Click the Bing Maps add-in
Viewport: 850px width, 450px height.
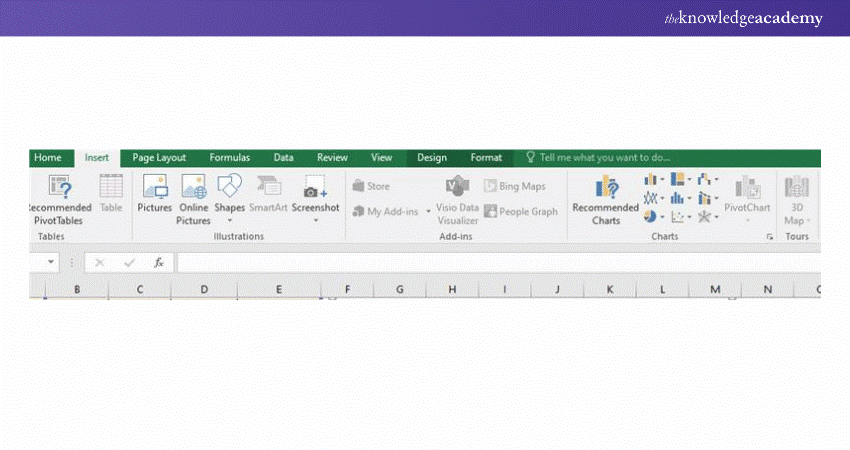pos(514,186)
